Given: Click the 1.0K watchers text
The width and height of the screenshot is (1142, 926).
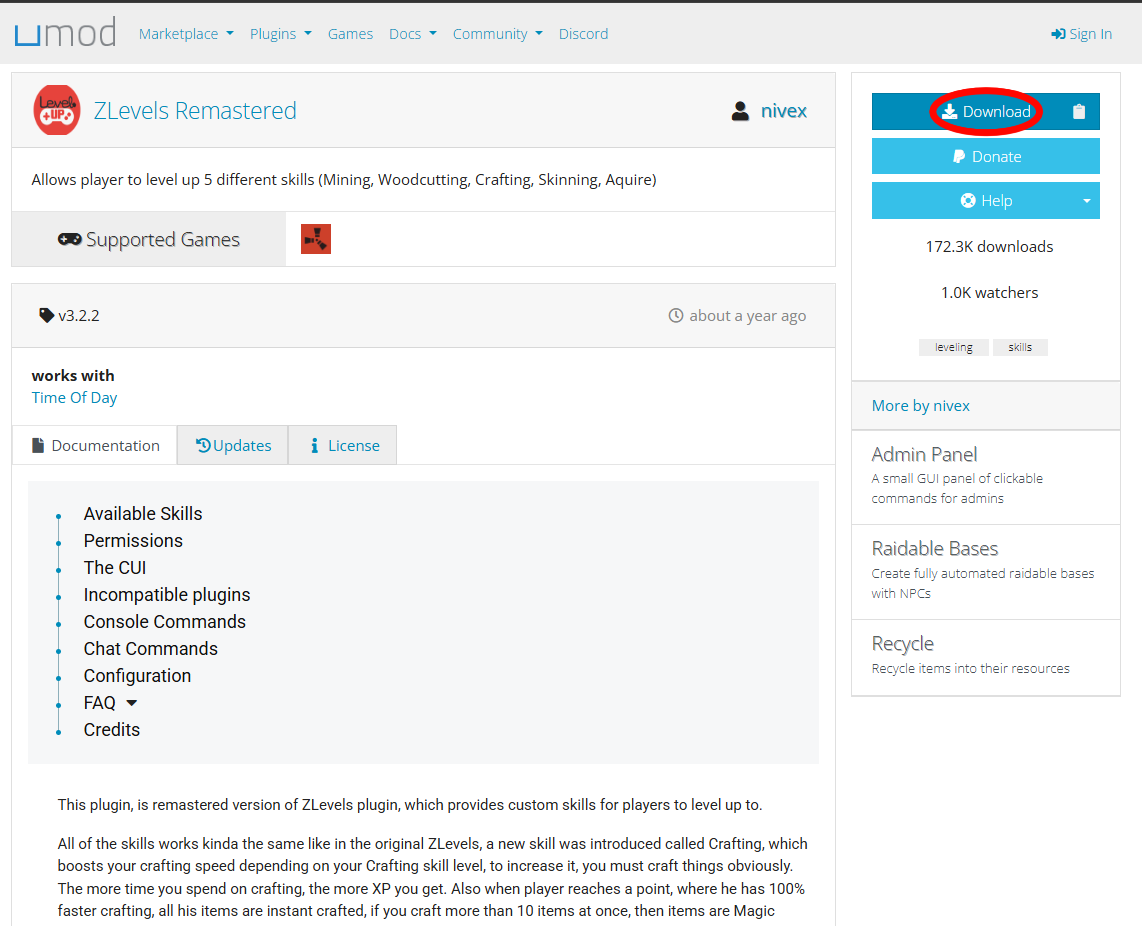Looking at the screenshot, I should [x=989, y=293].
